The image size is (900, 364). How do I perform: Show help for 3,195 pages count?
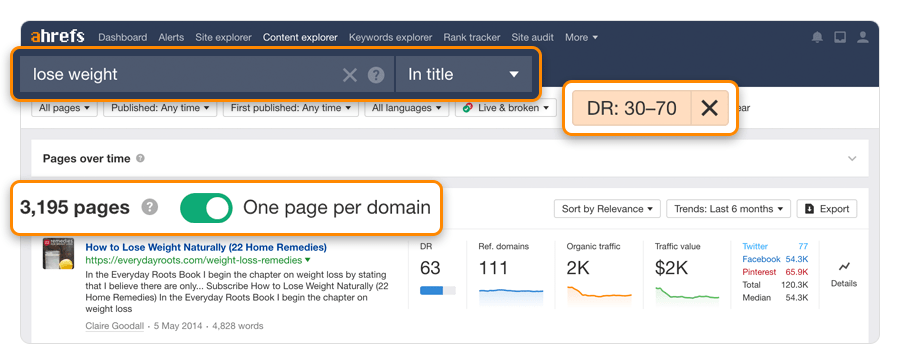point(150,207)
